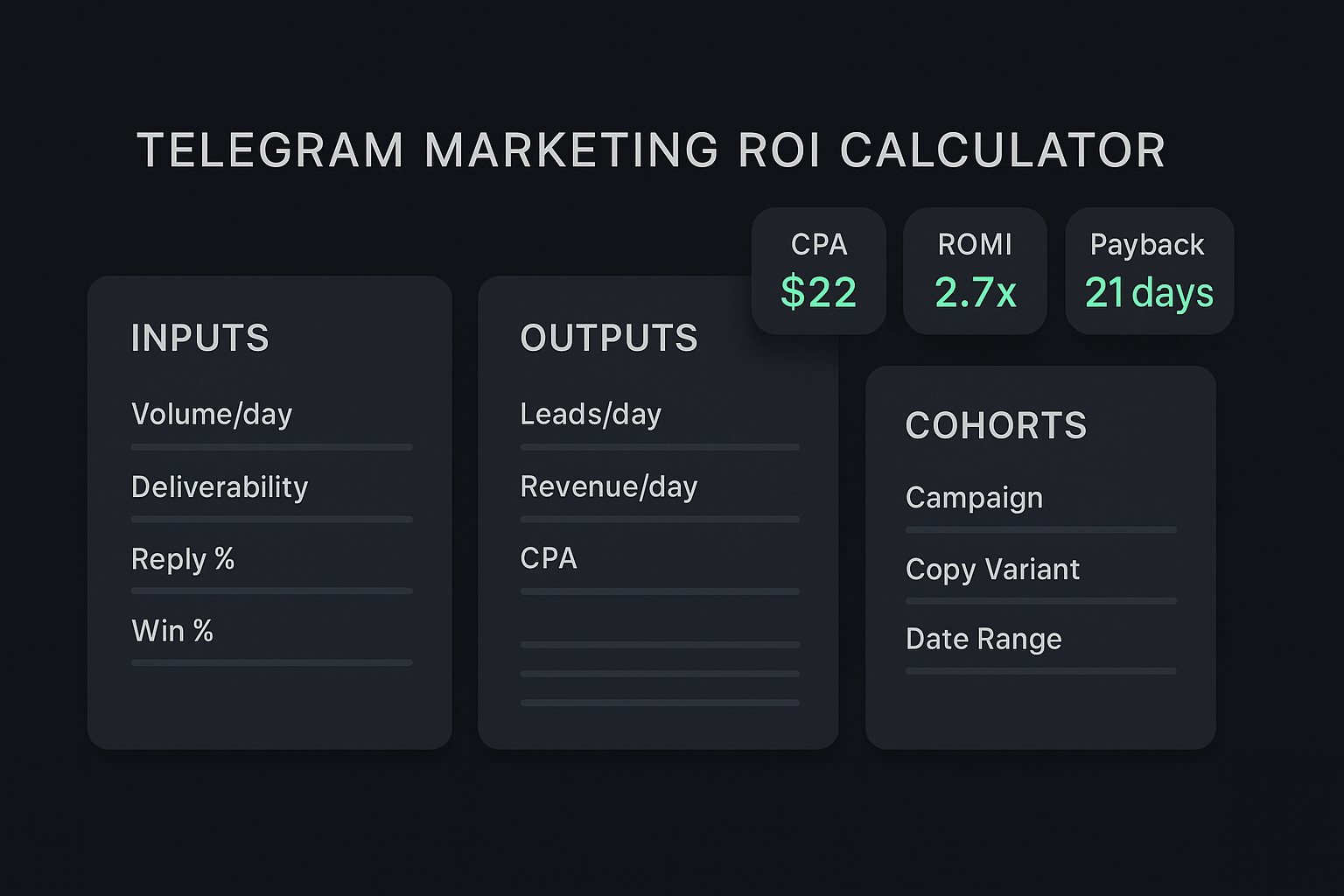Screen dimensions: 1344x896
Task: Open the Campaign cohort selector
Action: (1040, 507)
